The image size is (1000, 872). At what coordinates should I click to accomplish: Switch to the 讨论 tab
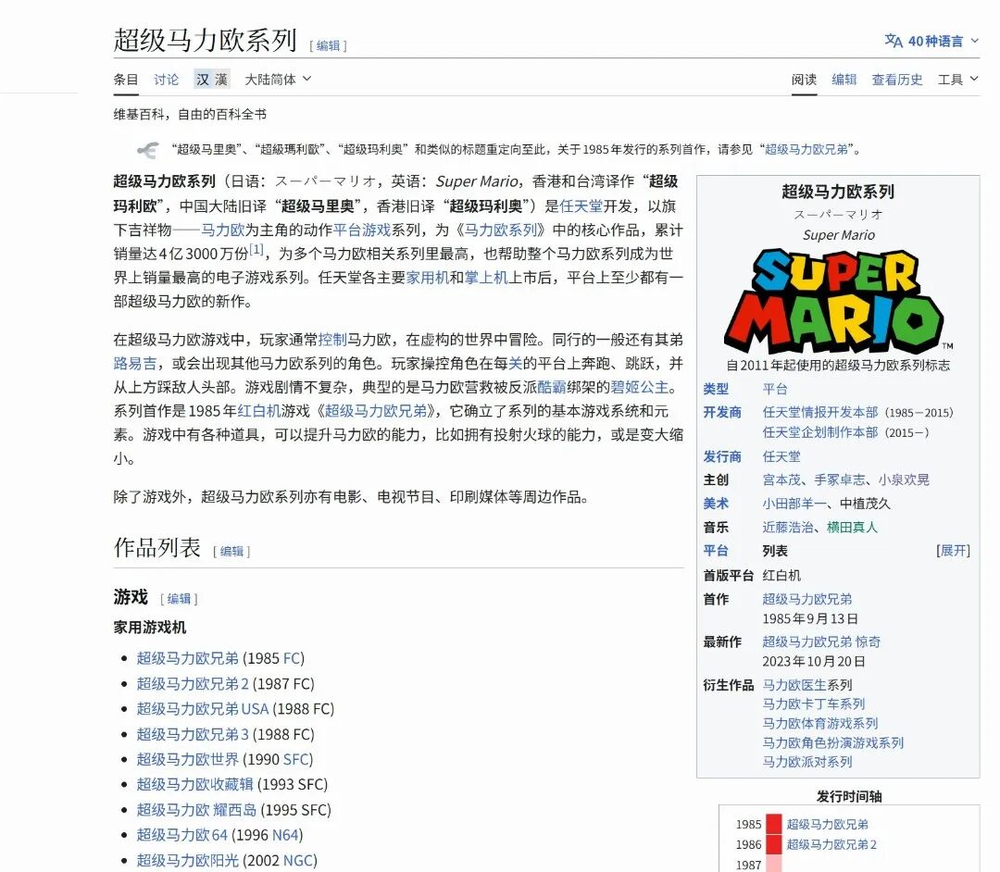(167, 79)
